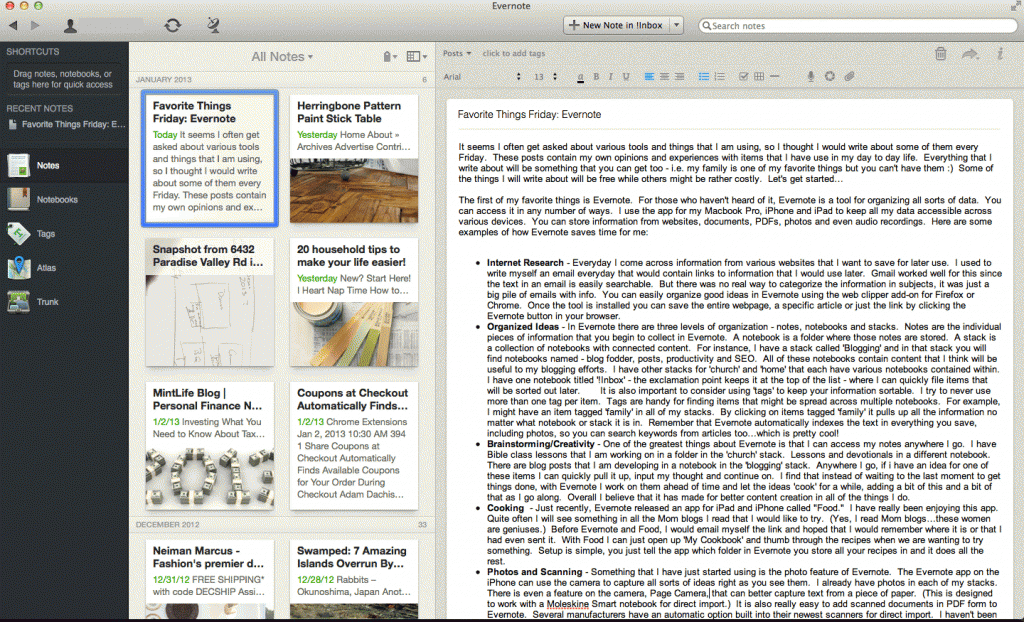Open the All Notes dropdown

pyautogui.click(x=282, y=57)
